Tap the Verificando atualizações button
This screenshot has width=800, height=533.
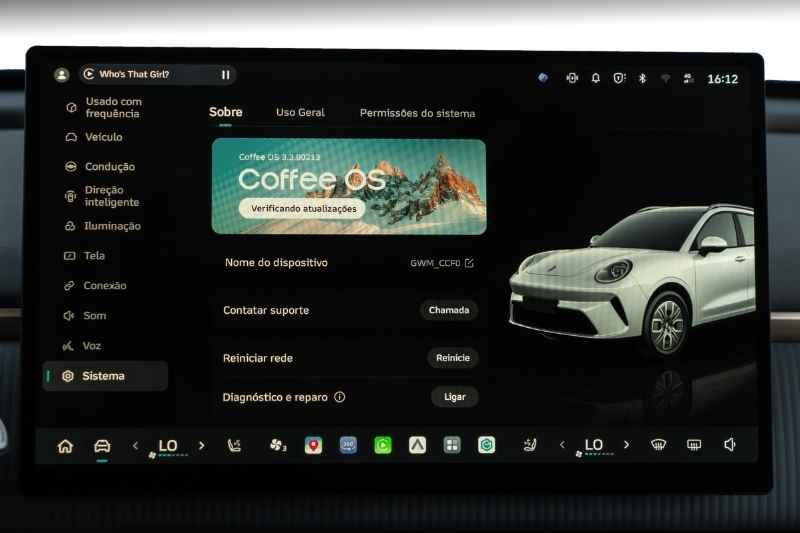[303, 209]
